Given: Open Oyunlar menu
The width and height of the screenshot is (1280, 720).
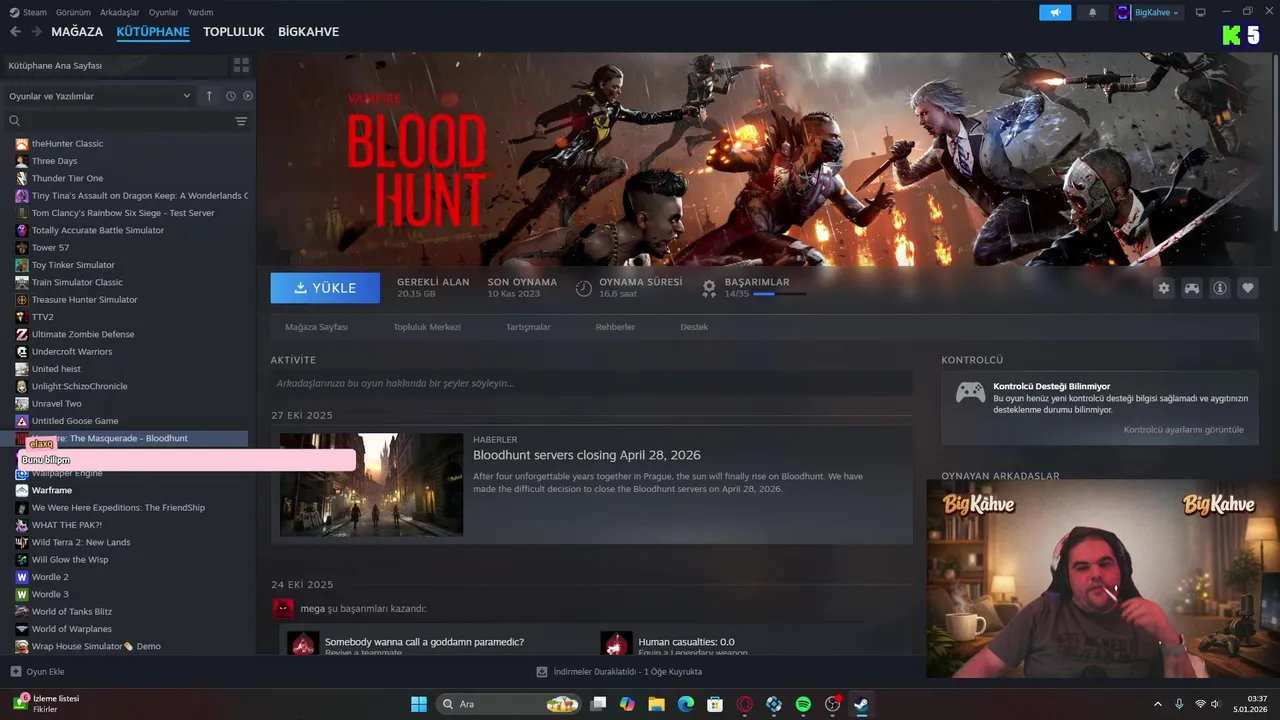Looking at the screenshot, I should (x=163, y=12).
